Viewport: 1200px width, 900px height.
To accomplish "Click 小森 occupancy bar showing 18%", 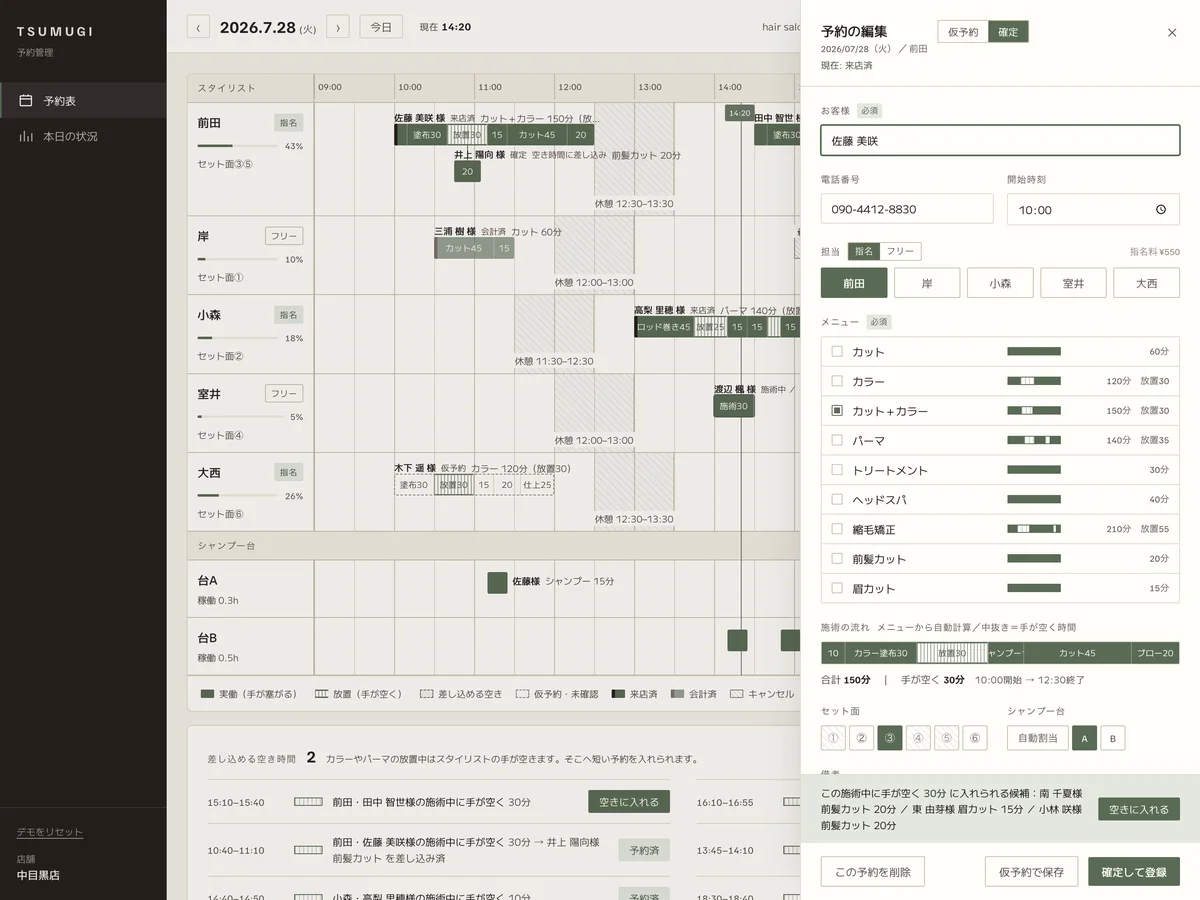I will [x=239, y=338].
